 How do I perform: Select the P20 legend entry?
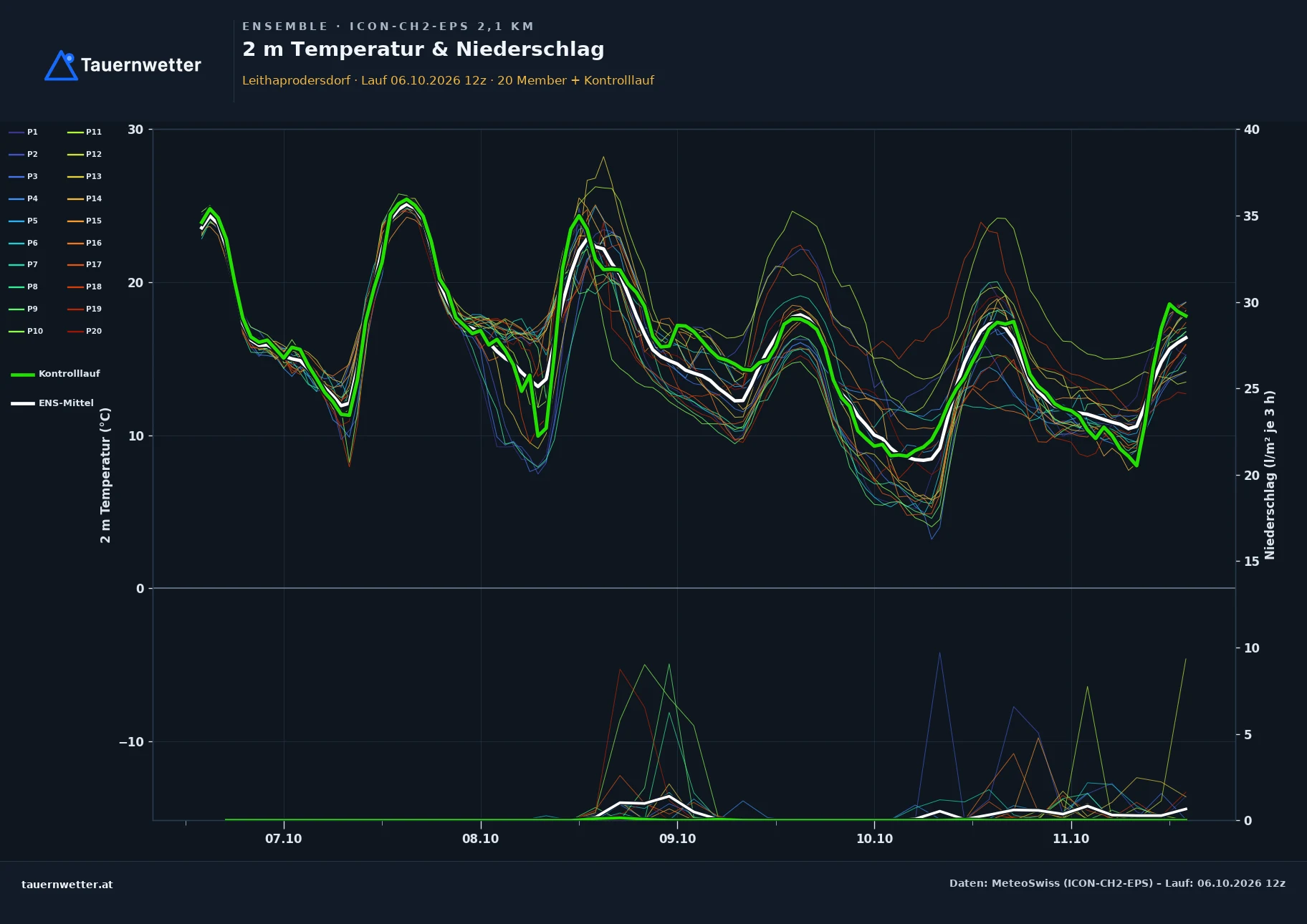click(x=85, y=331)
